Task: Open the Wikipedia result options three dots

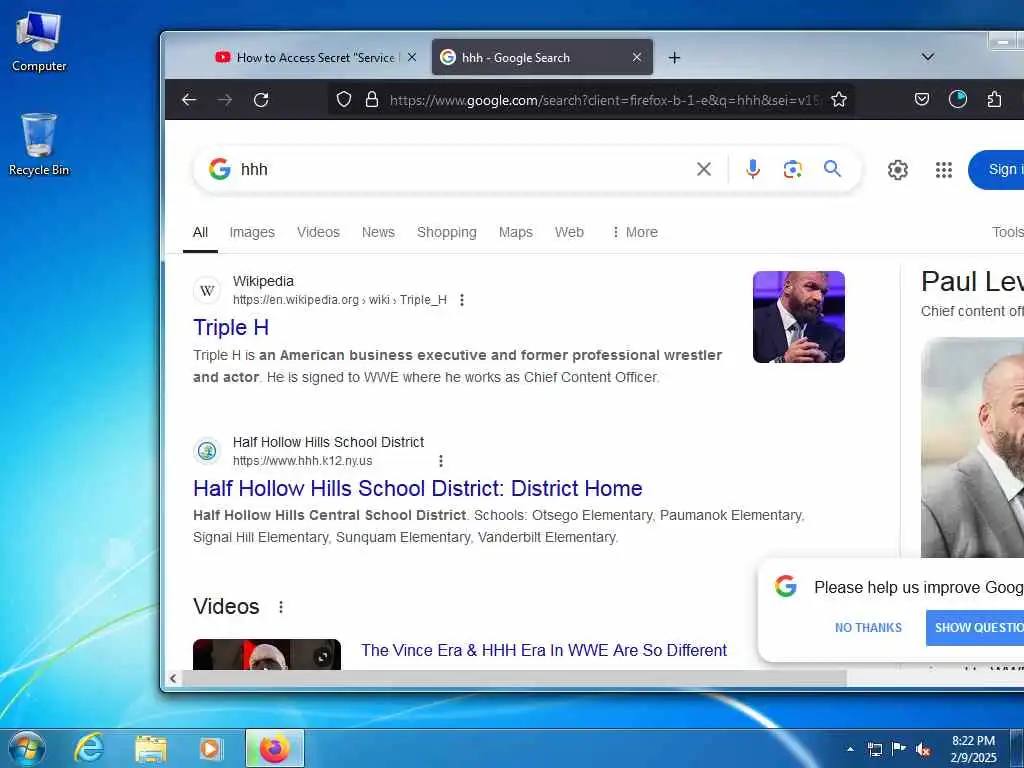Action: click(462, 300)
